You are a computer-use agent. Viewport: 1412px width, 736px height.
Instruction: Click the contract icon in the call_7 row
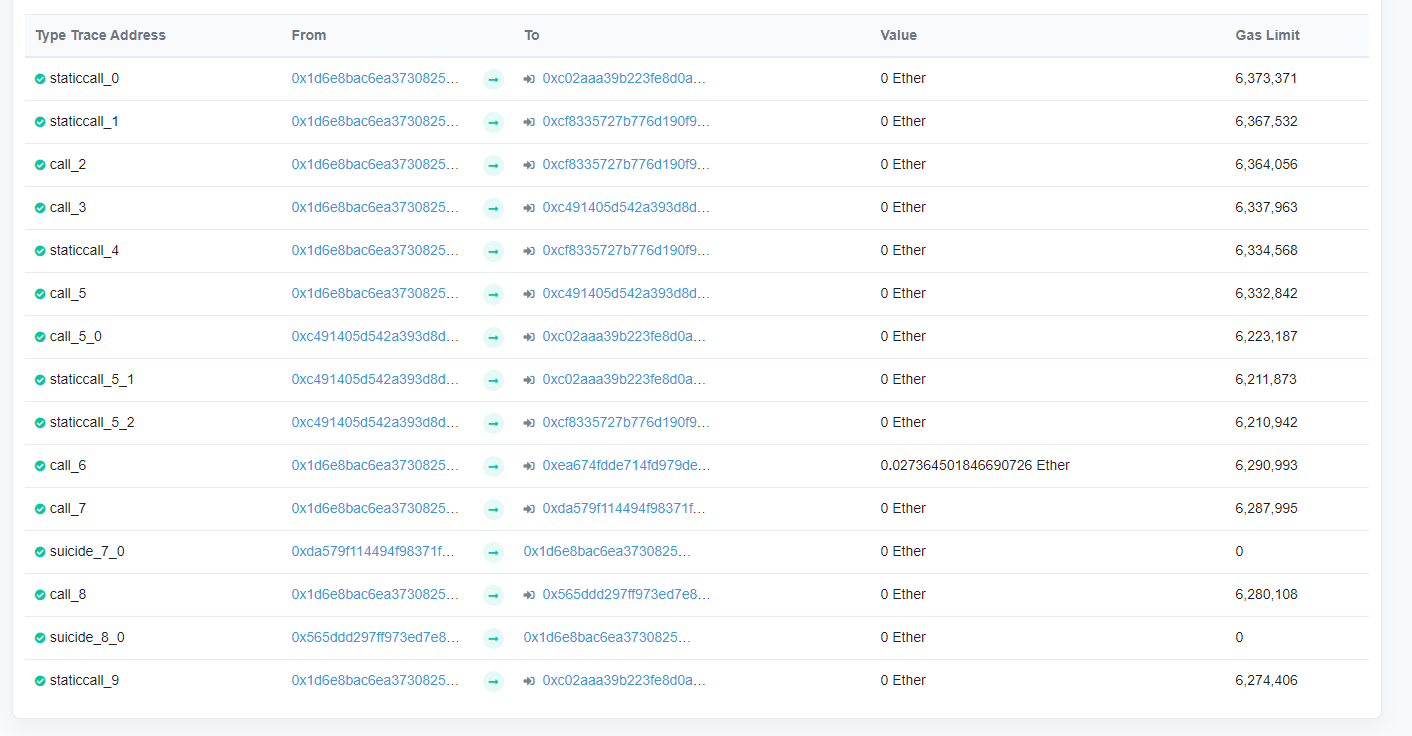point(529,509)
